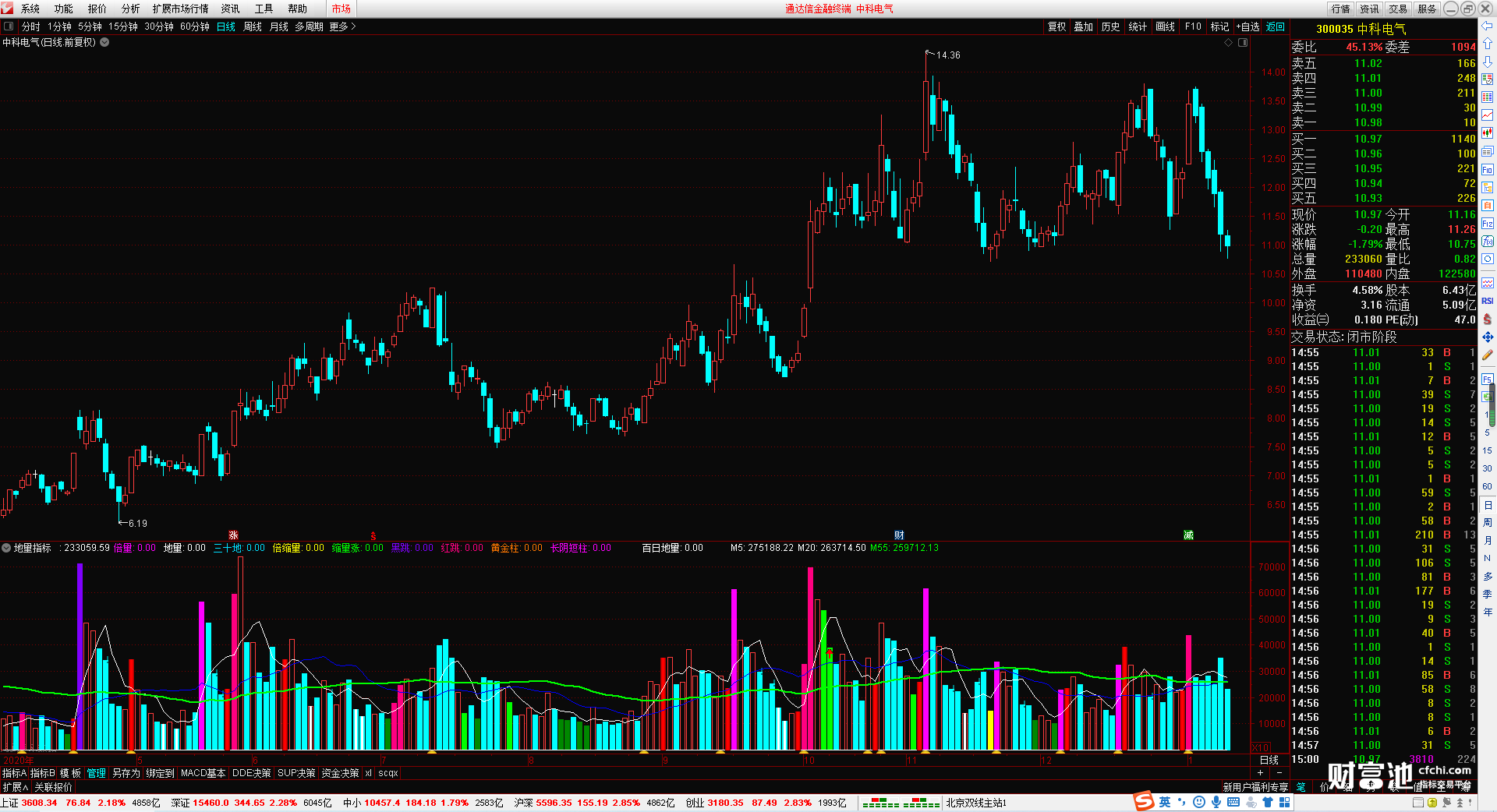Click the 行情 quotes button at top-right

click(x=1341, y=9)
